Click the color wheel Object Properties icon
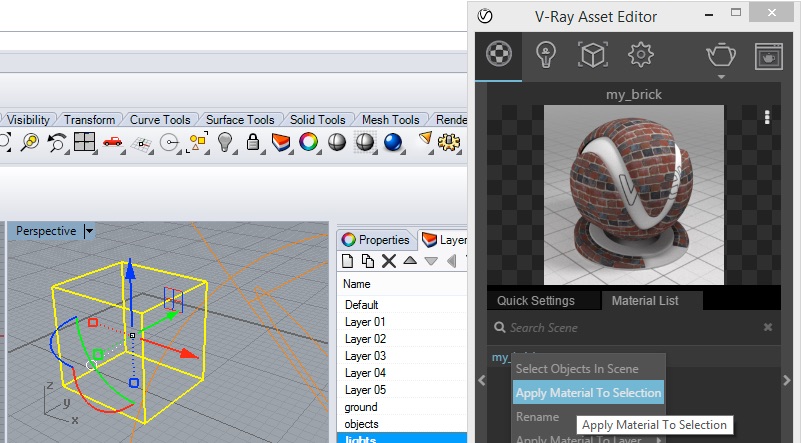 [x=309, y=142]
